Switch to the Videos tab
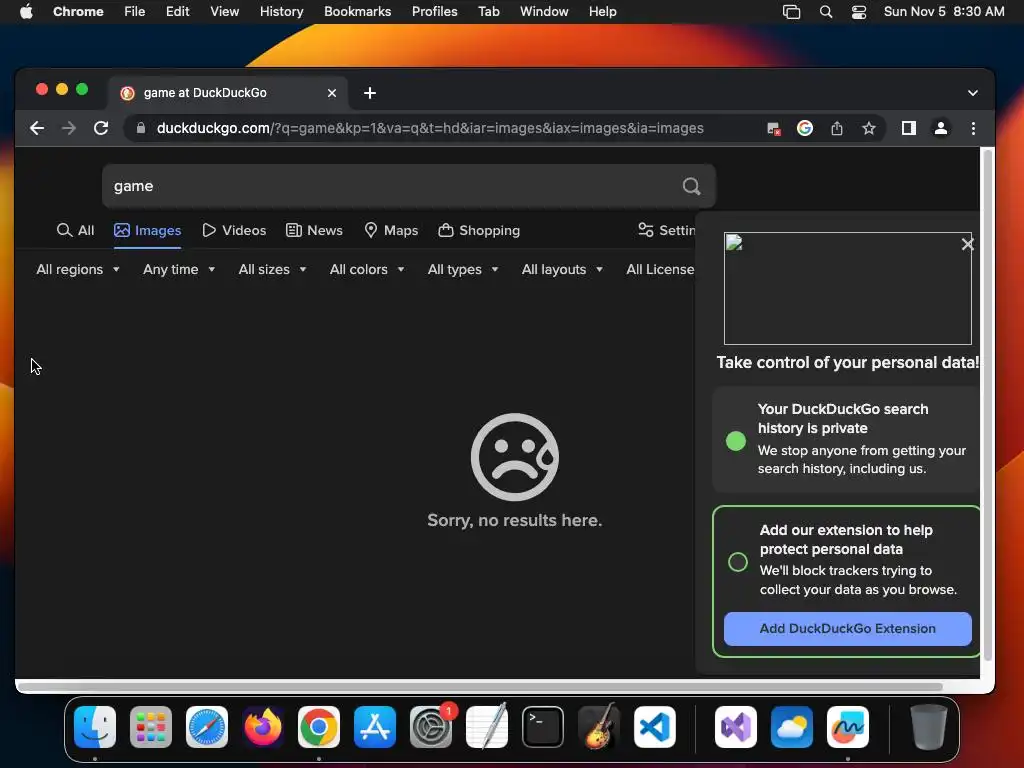The image size is (1024, 768). point(234,231)
